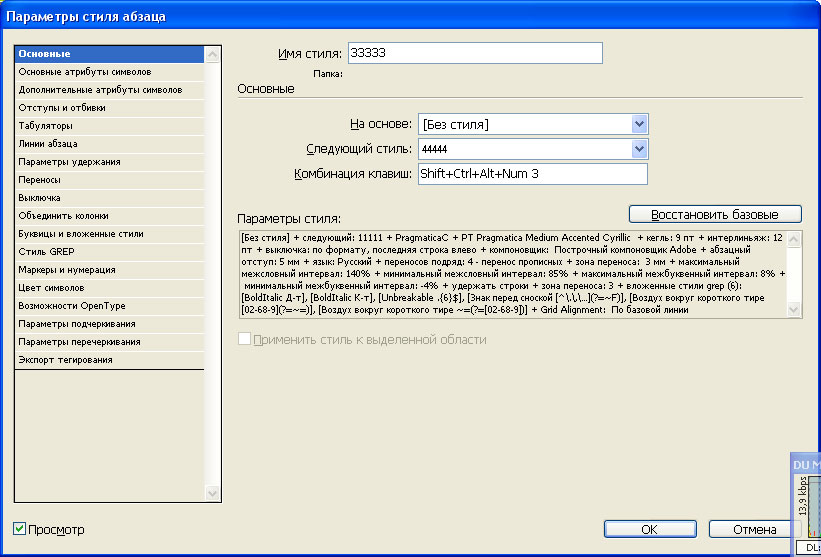The width and height of the screenshot is (821, 557).
Task: Select Объединить колонки entry
Action: (109, 216)
